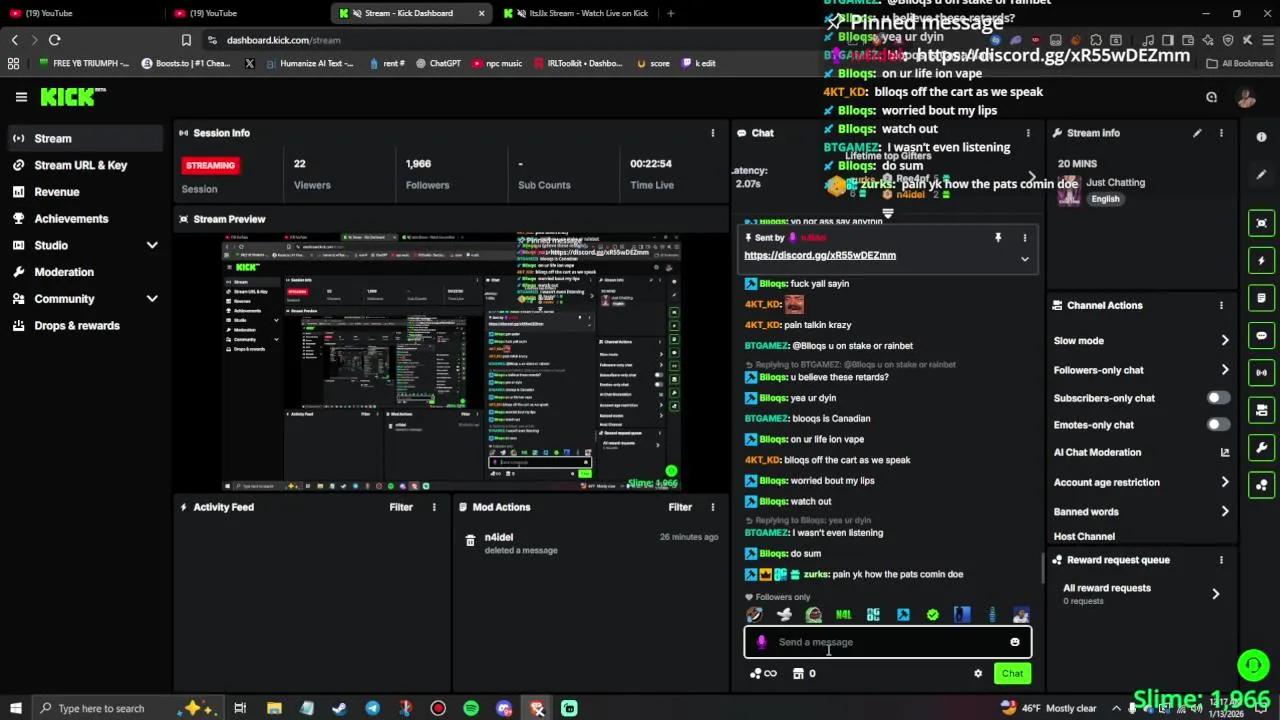
Task: Open Banned words arrow
Action: coord(1224,512)
